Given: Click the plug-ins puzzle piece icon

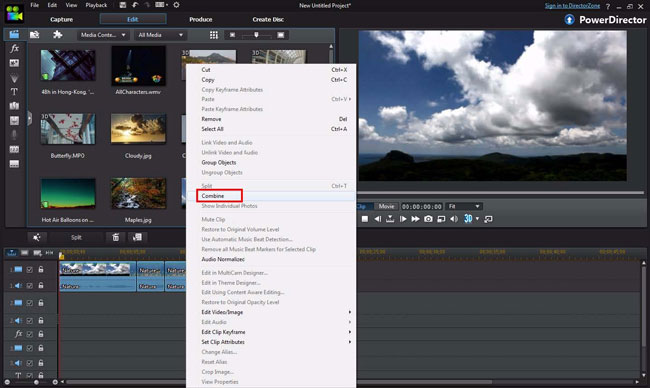Looking at the screenshot, I should point(58,35).
